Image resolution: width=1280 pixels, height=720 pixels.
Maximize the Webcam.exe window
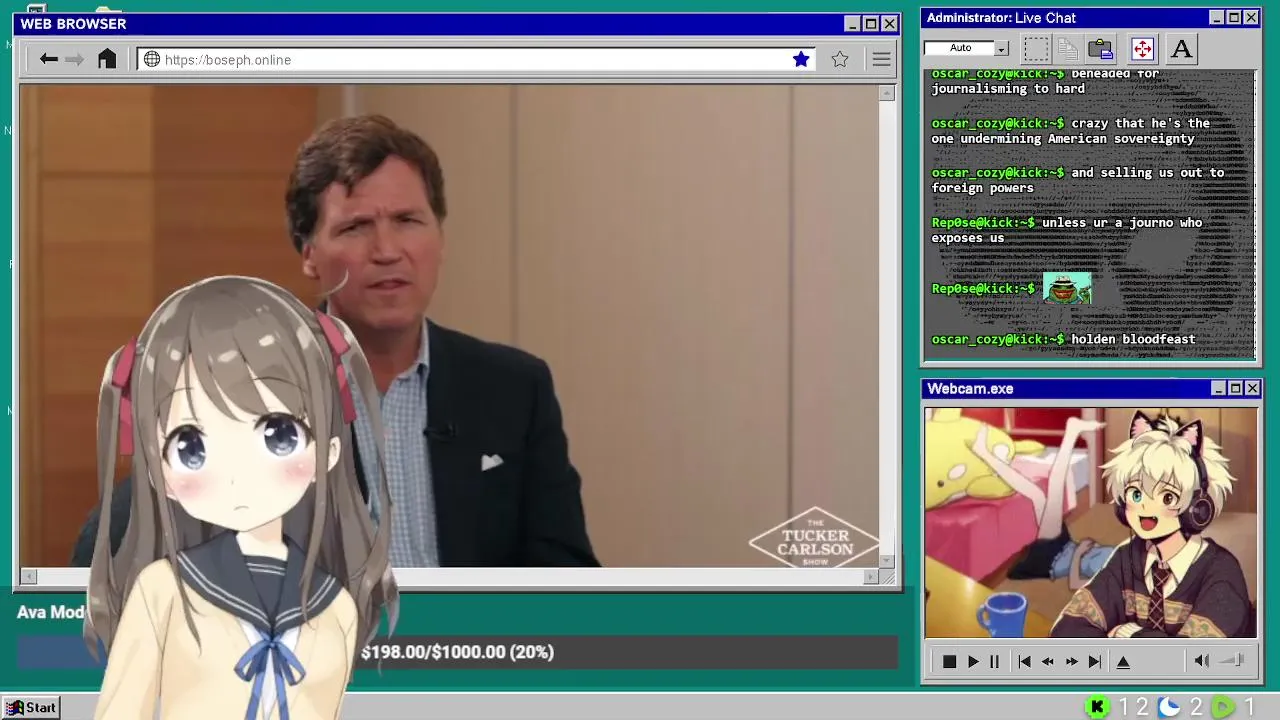tap(1236, 388)
